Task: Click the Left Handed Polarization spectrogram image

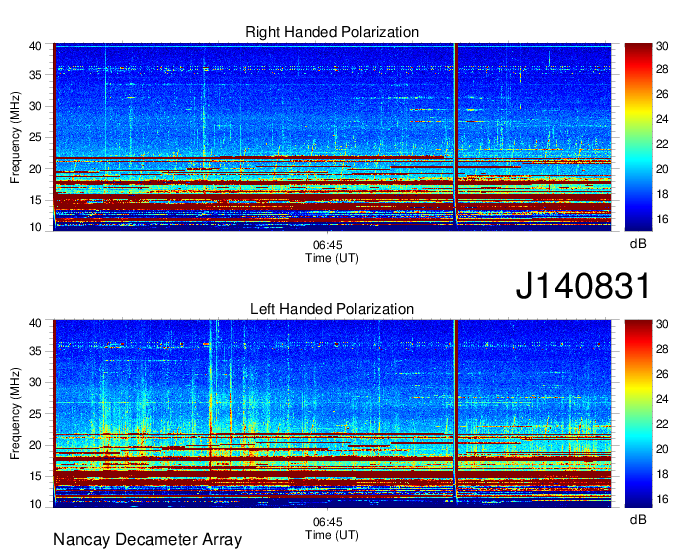Action: pyautogui.click(x=332, y=414)
